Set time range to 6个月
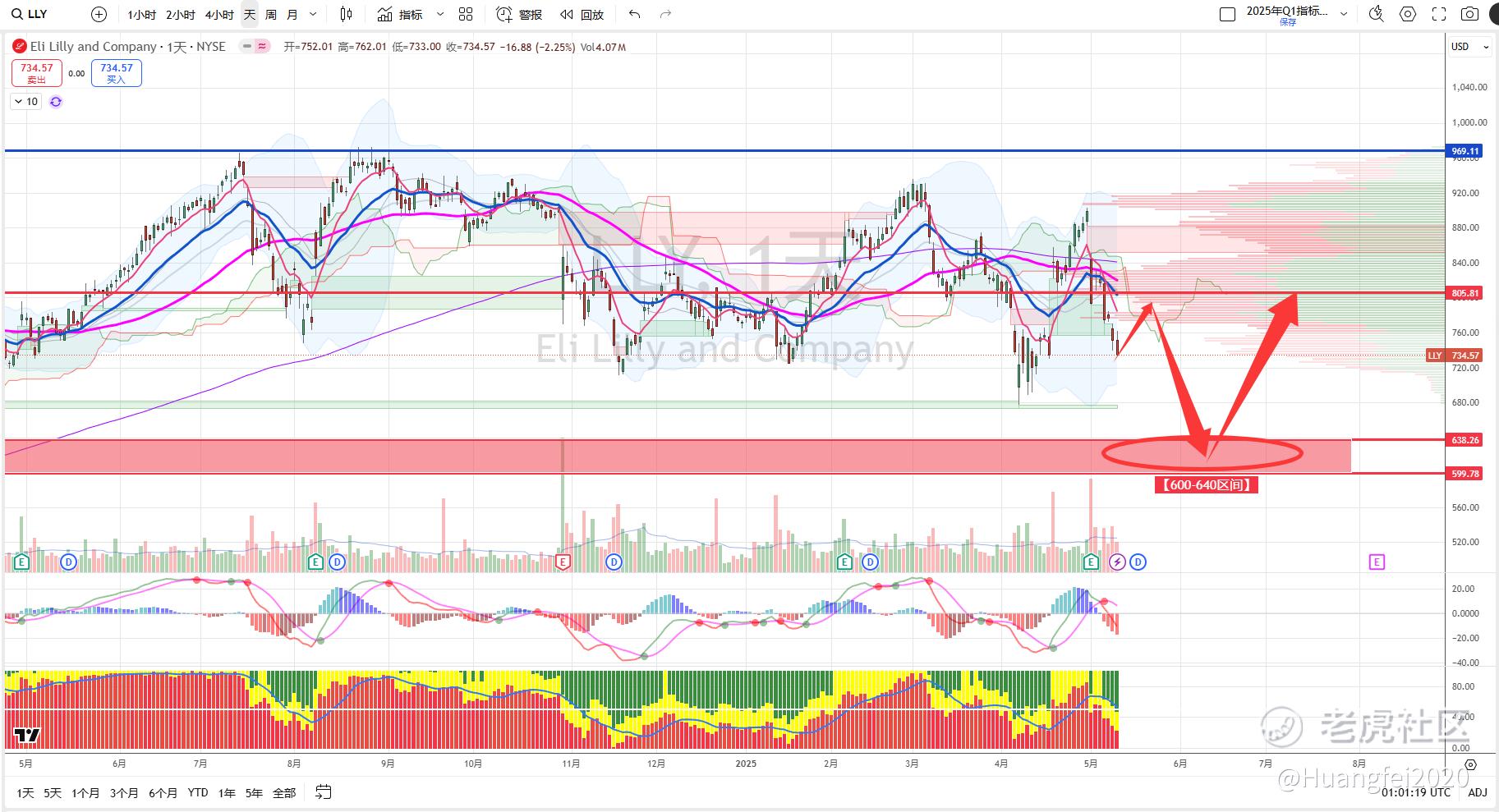Screen dimensions: 1499x812 (x=163, y=792)
